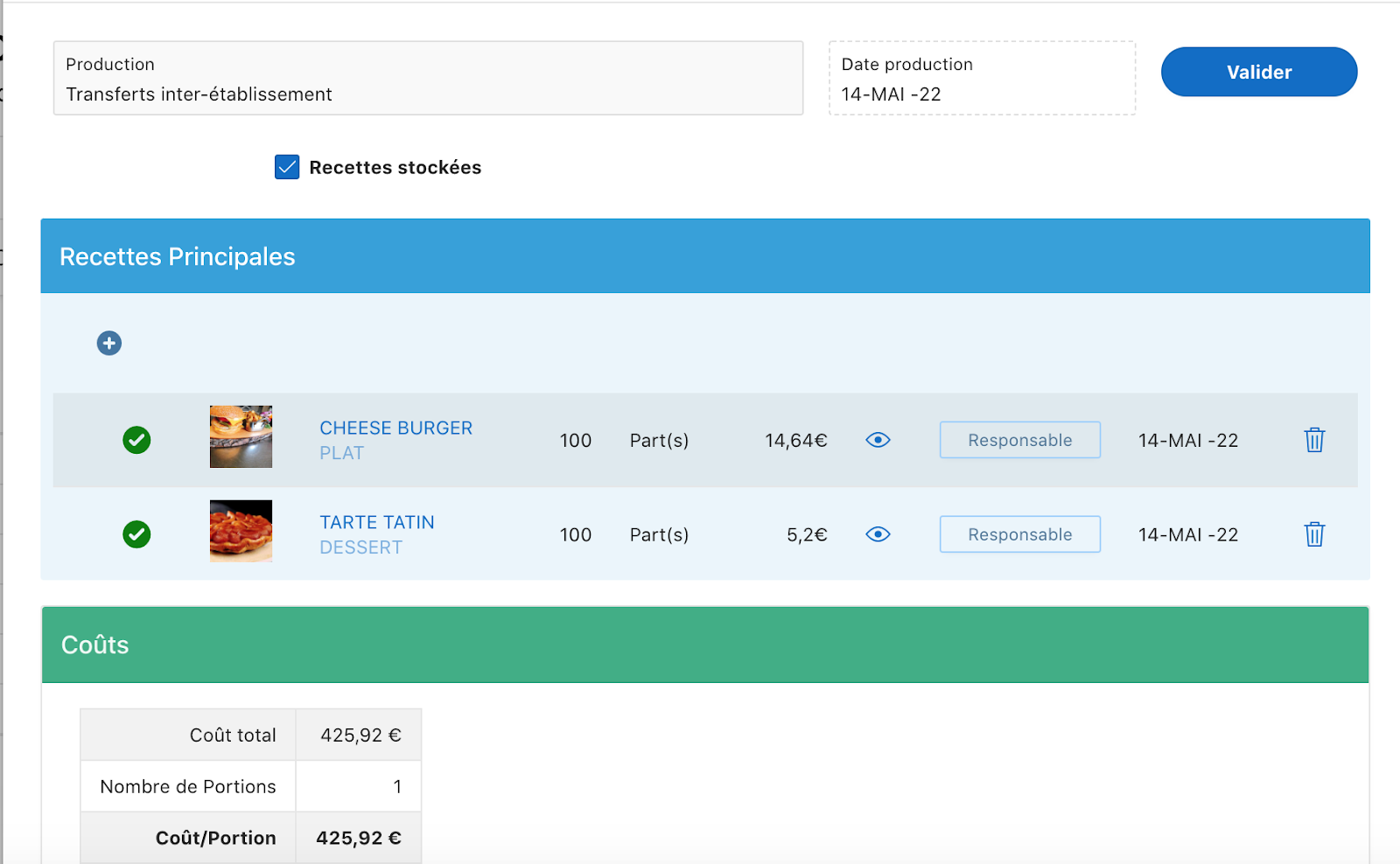The width and height of the screenshot is (1400, 864).
Task: Open the CHEESE BURGER recipe link
Action: pyautogui.click(x=395, y=428)
